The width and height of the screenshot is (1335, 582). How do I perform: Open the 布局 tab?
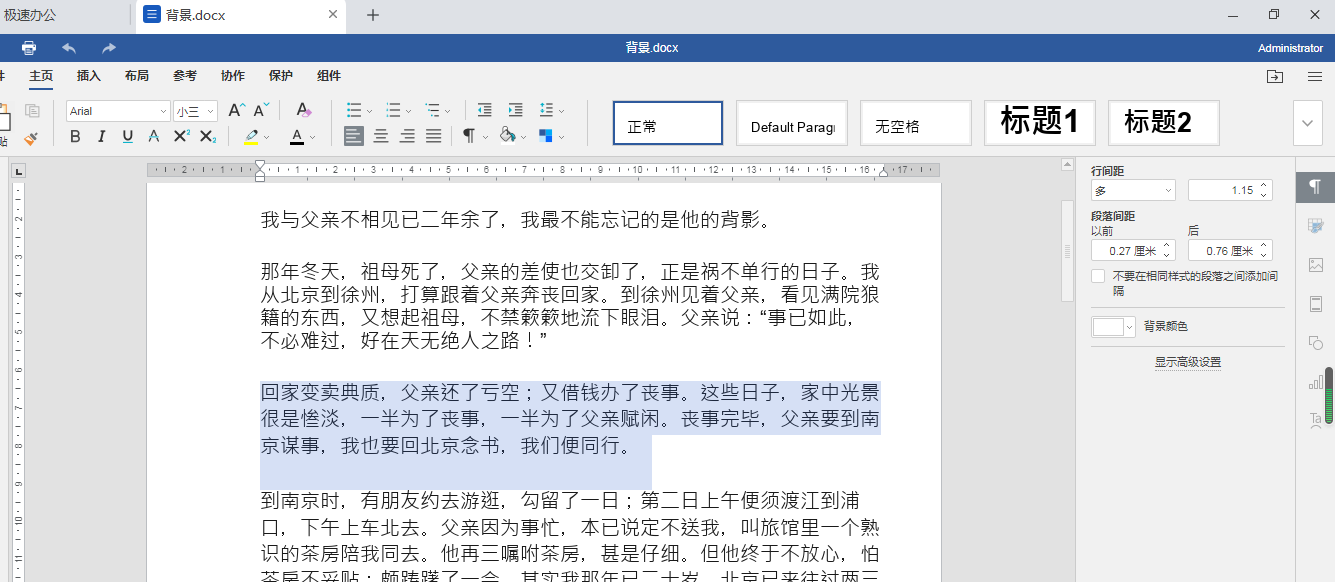coord(137,76)
